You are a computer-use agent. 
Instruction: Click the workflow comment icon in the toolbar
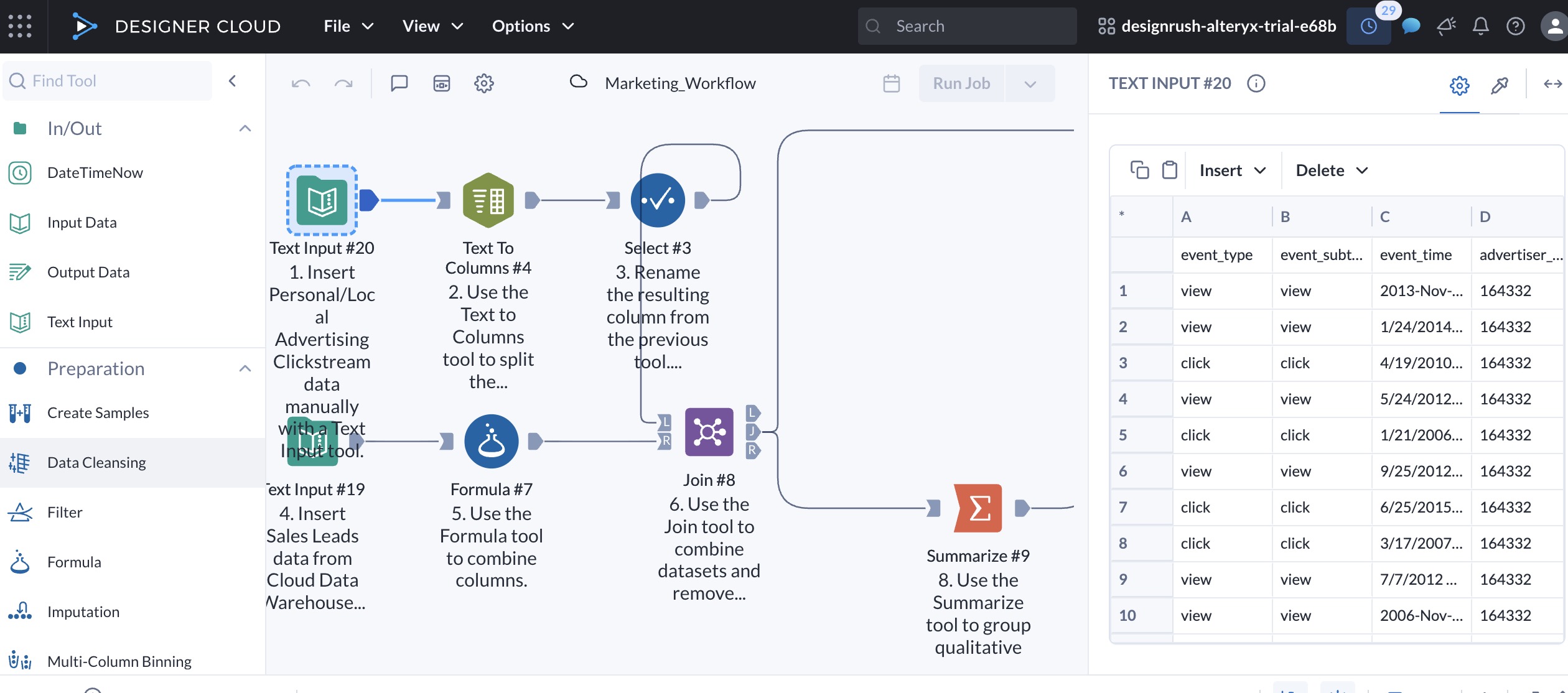(399, 83)
